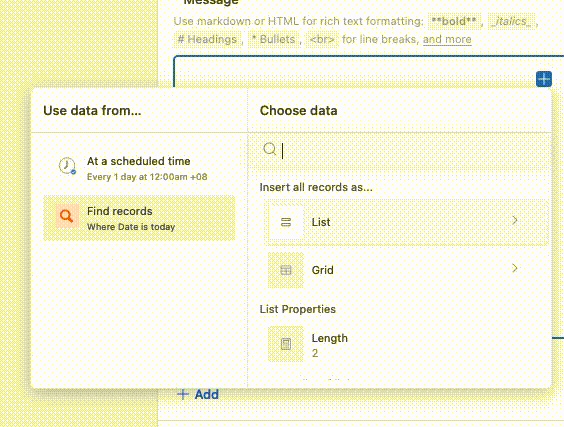Click the Length property number icon
This screenshot has width=564, height=427.
(286, 344)
